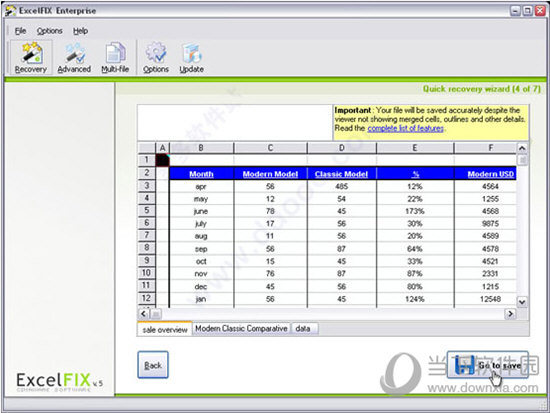Image resolution: width=550 pixels, height=413 pixels.
Task: Open the Multi-file recovery icon
Action: 115,58
